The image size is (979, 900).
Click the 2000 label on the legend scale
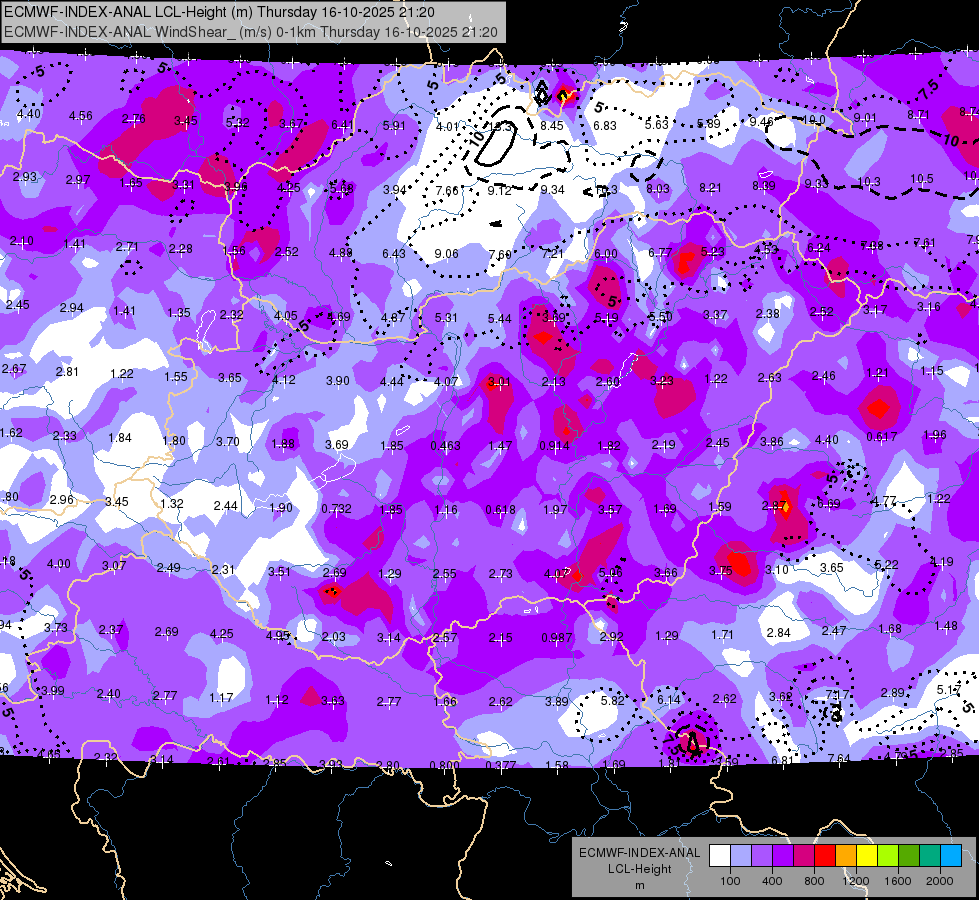(x=940, y=881)
